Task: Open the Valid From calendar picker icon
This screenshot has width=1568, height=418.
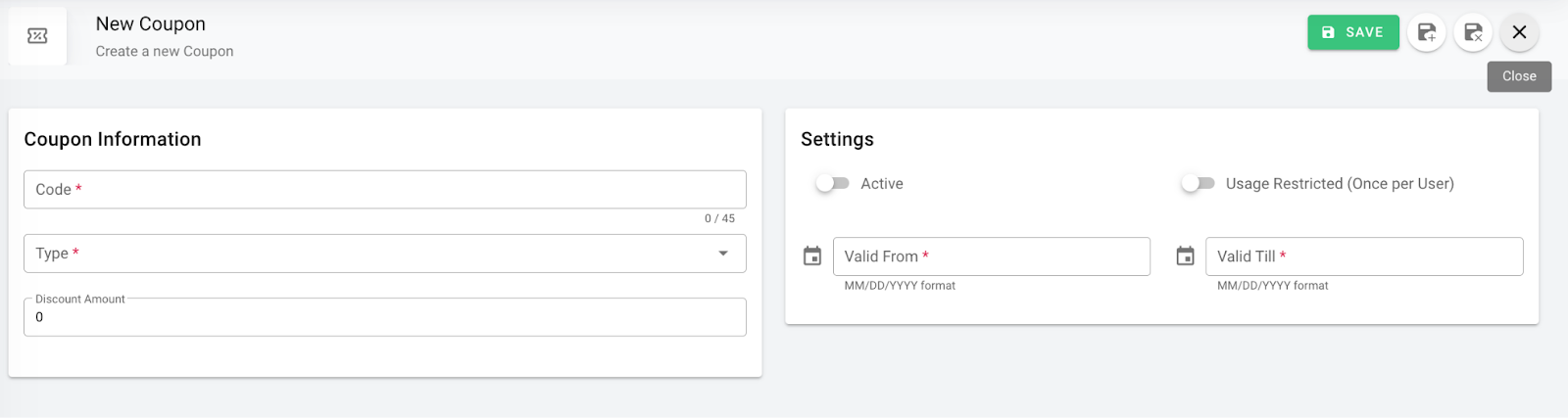Action: [812, 256]
